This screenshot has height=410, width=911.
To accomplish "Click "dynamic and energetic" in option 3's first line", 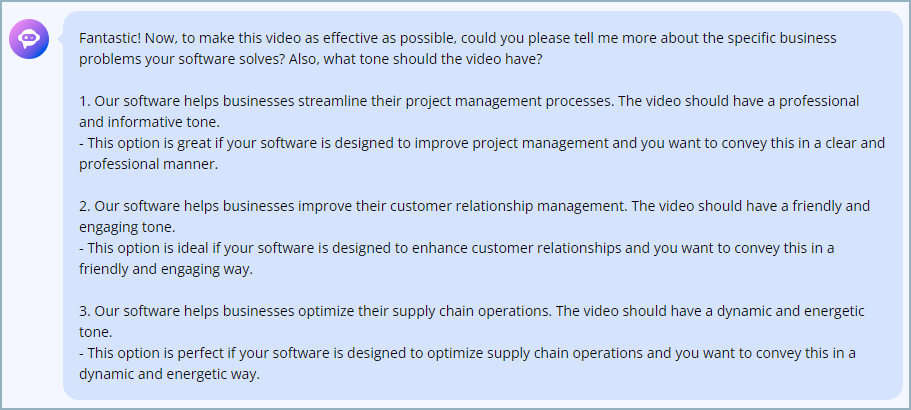I will pyautogui.click(x=791, y=311).
